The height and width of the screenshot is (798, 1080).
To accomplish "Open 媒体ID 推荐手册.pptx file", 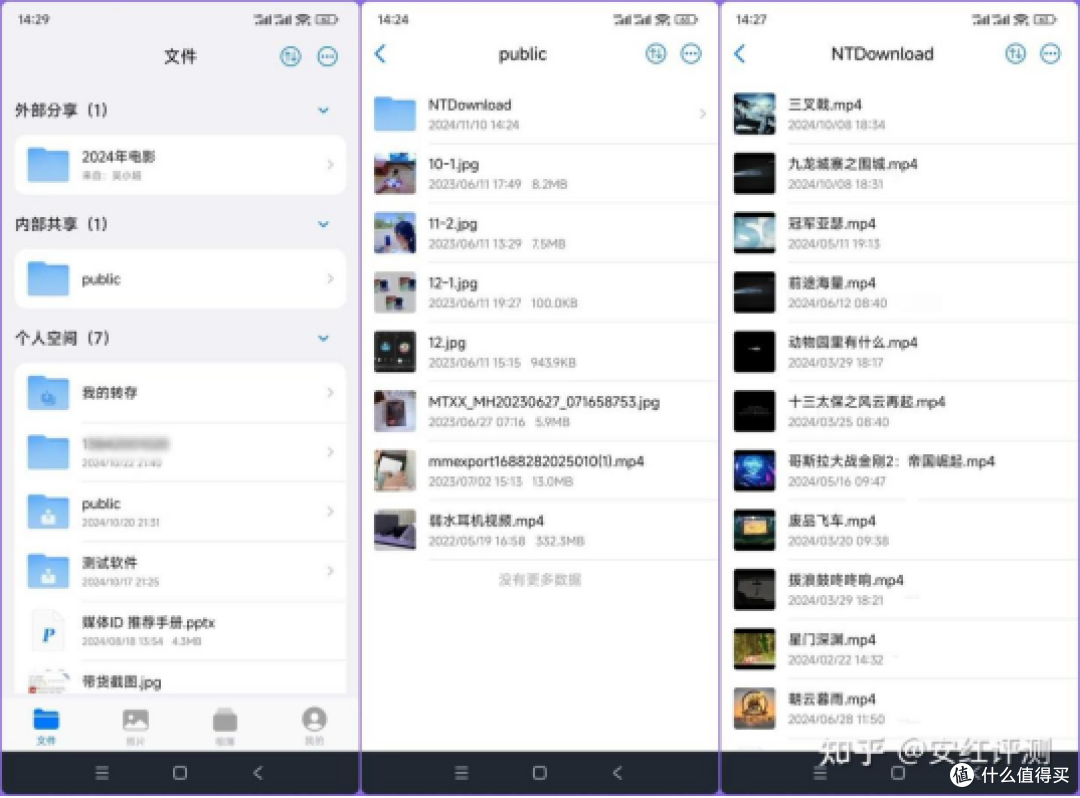I will 180,631.
